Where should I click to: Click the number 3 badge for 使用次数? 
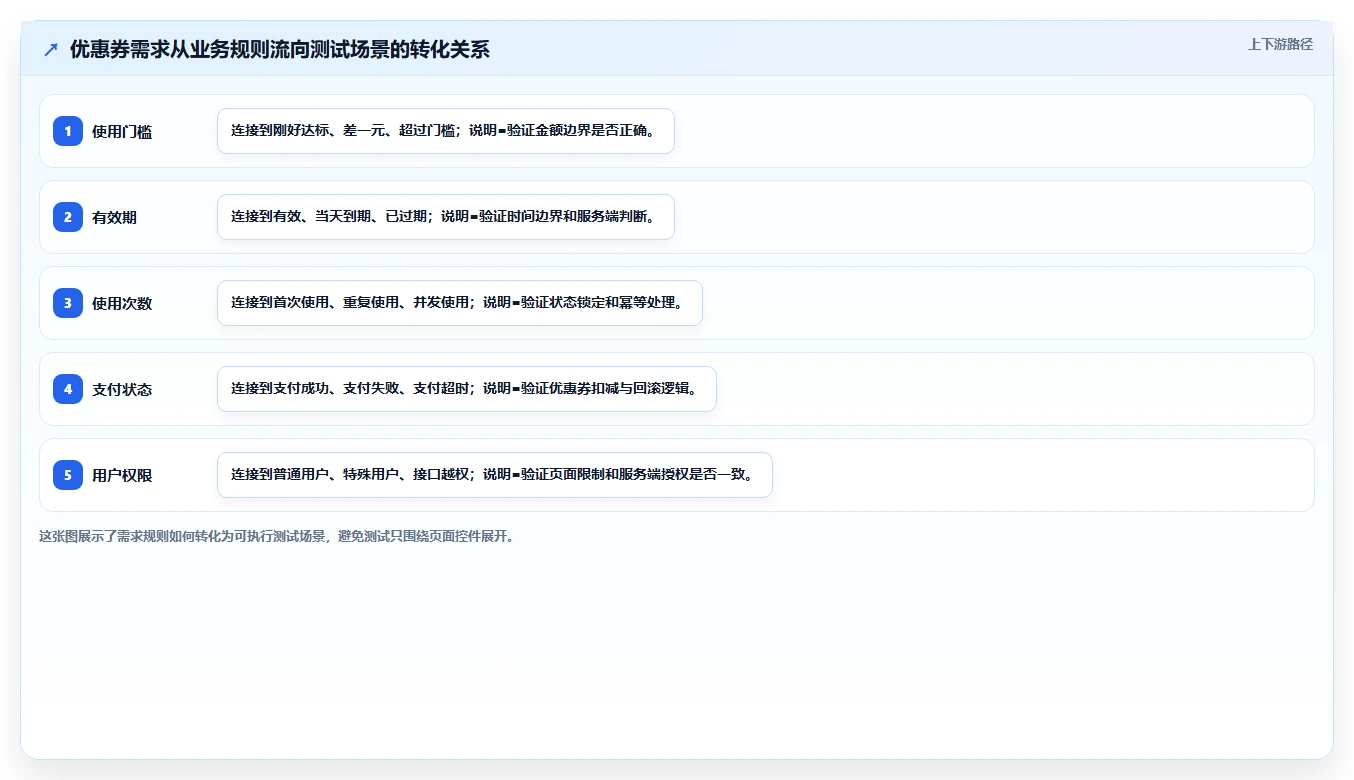click(68, 303)
